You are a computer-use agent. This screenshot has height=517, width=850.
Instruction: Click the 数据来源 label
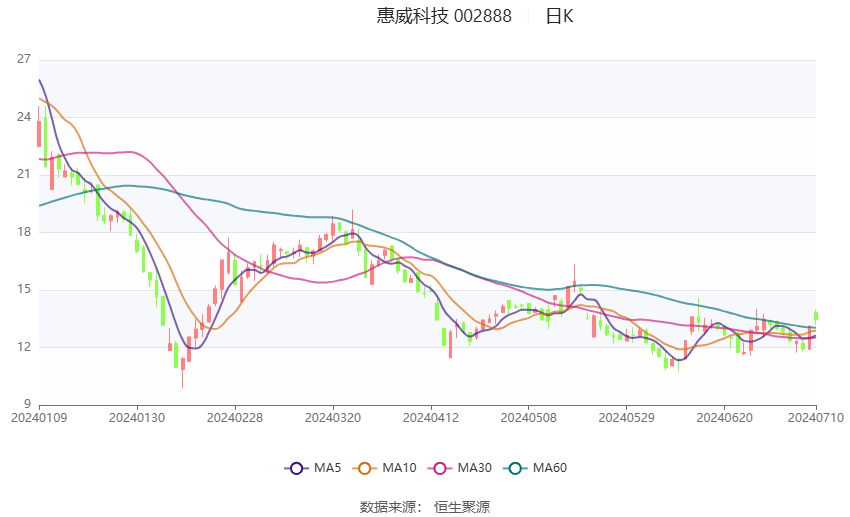388,507
